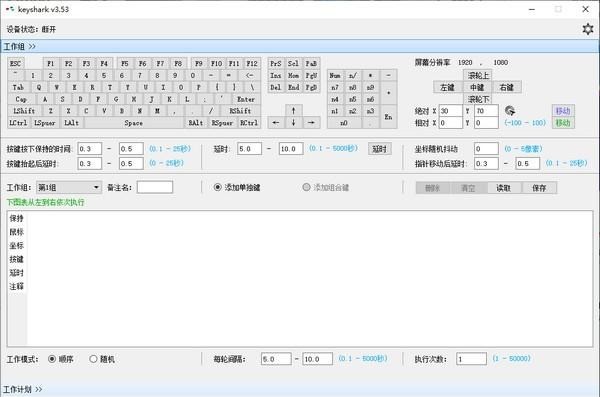Viewport: 600px width, 397px height.
Task: Click the numpad En key
Action: click(x=388, y=117)
